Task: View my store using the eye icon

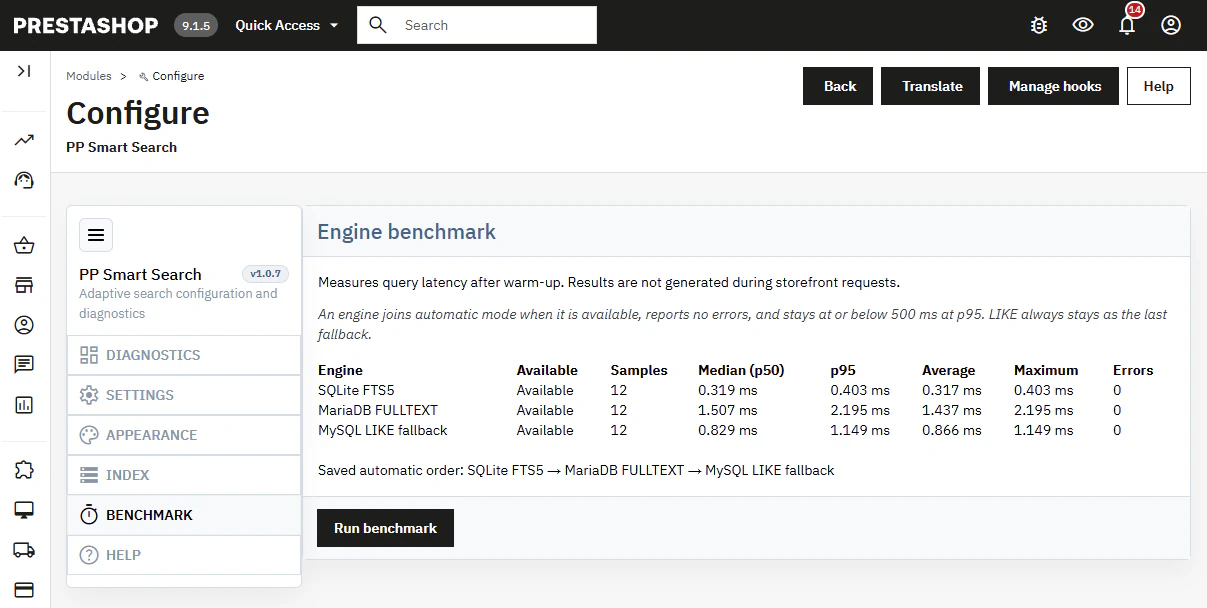Action: coord(1083,25)
